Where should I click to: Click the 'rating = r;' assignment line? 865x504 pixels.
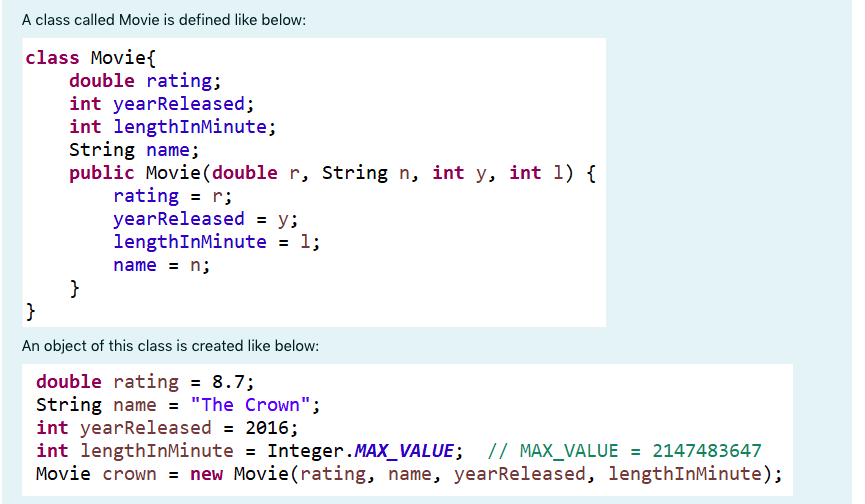tap(173, 196)
